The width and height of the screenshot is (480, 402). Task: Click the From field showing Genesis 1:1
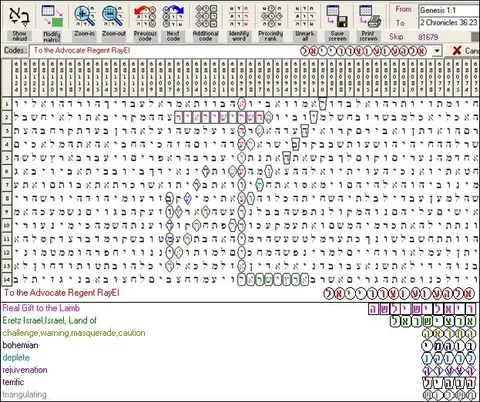[x=449, y=10]
